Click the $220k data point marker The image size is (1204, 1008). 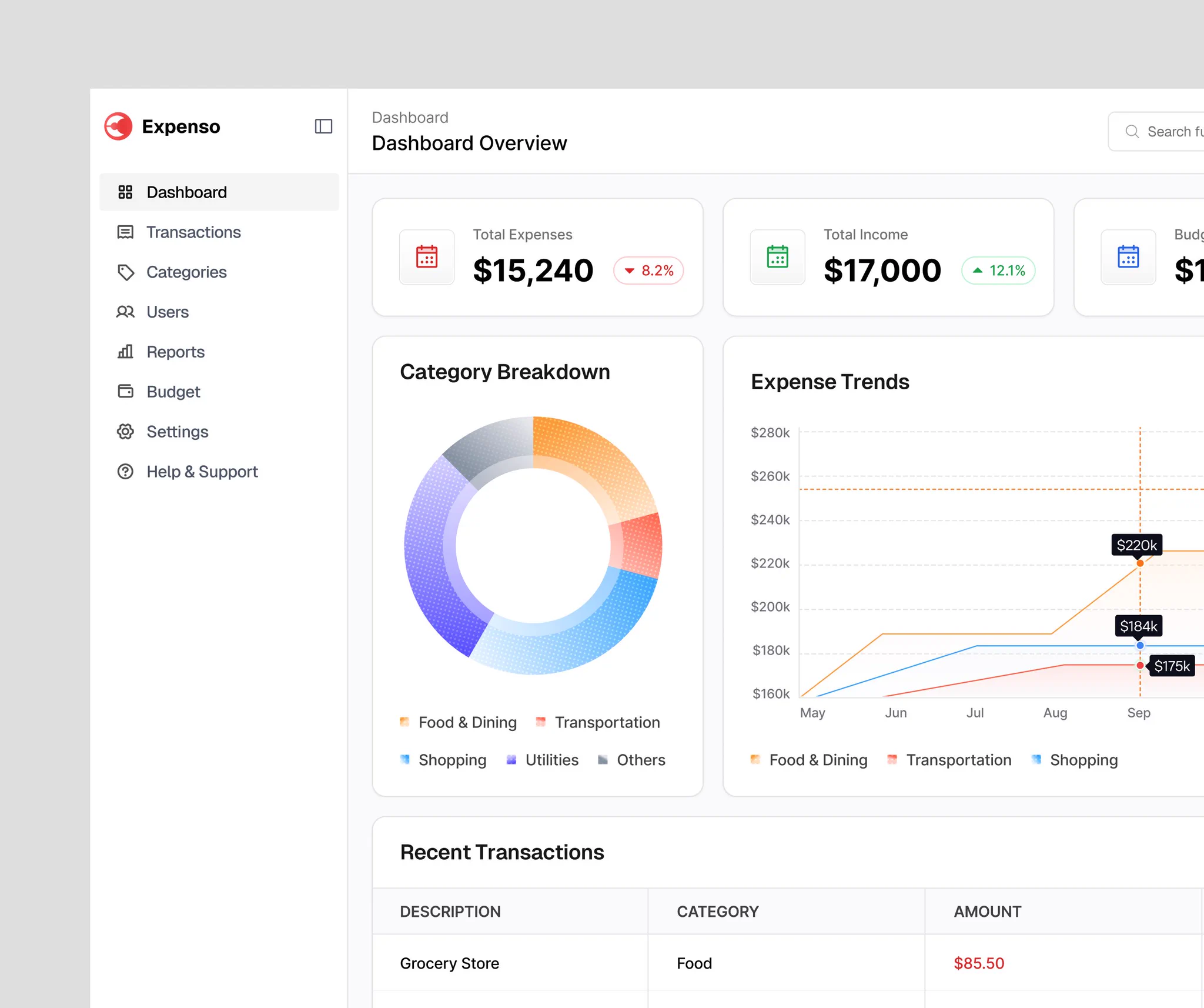(1140, 563)
